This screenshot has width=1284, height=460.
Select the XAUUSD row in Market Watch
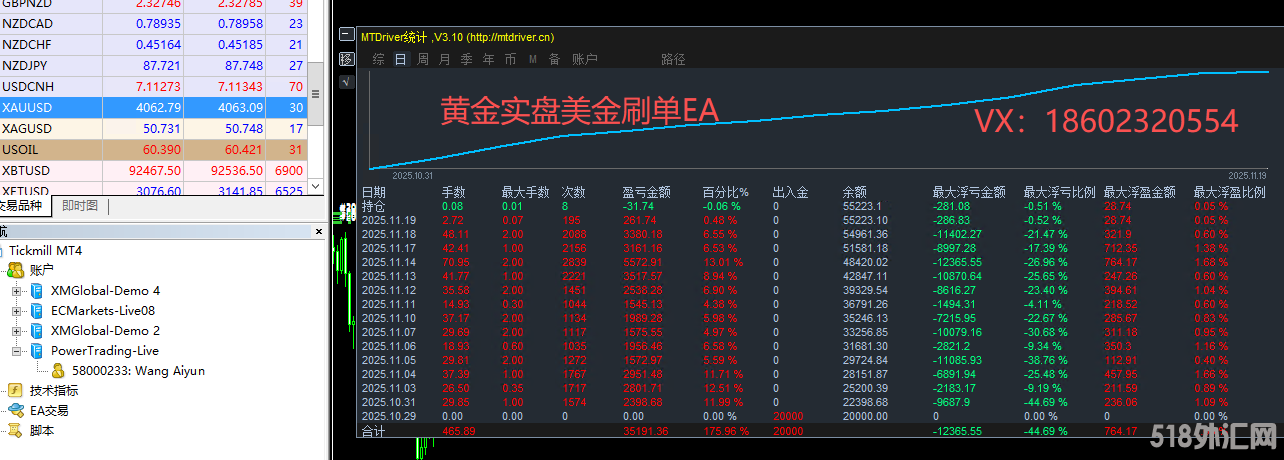[x=154, y=107]
